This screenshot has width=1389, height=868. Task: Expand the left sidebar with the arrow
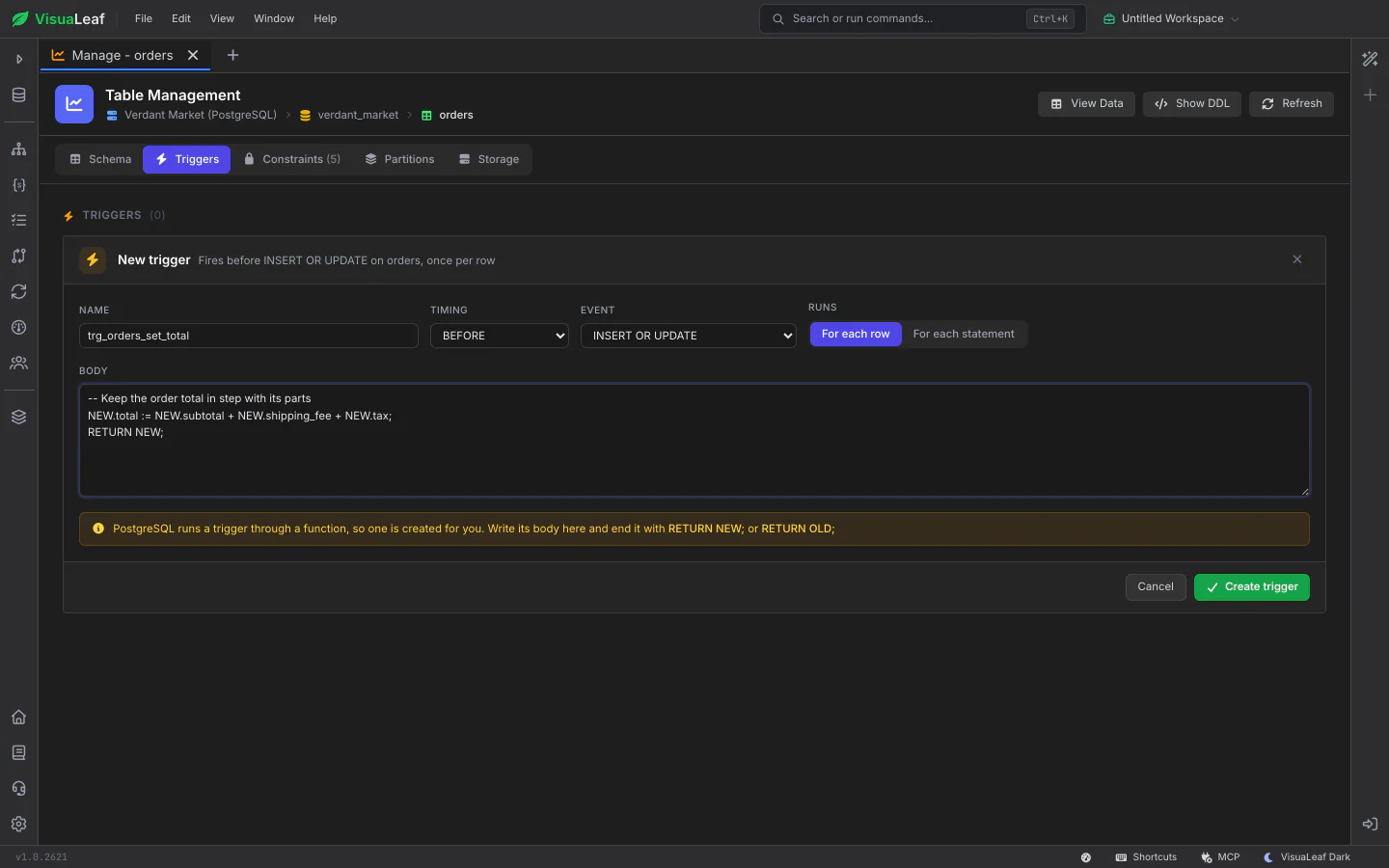18,60
